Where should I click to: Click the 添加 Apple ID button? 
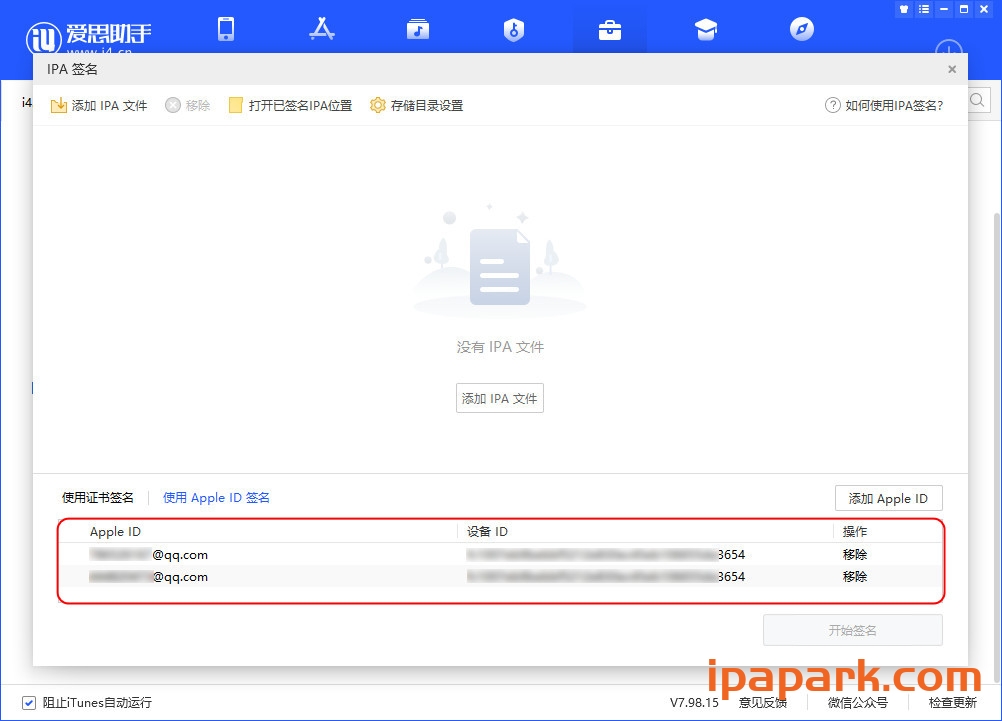coord(888,498)
